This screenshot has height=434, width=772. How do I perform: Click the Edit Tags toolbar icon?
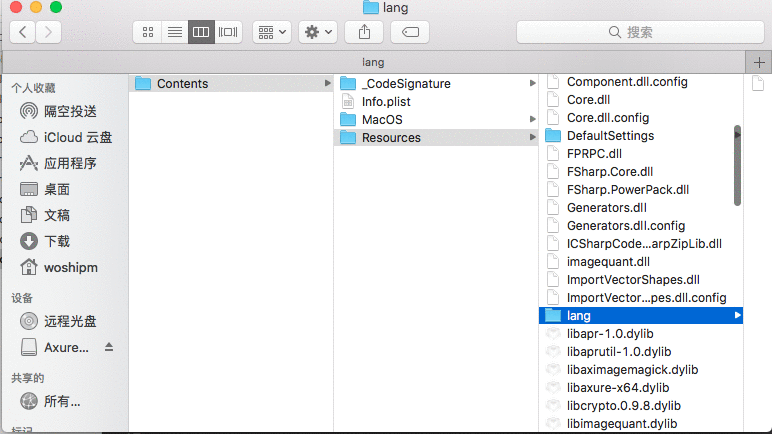(410, 33)
